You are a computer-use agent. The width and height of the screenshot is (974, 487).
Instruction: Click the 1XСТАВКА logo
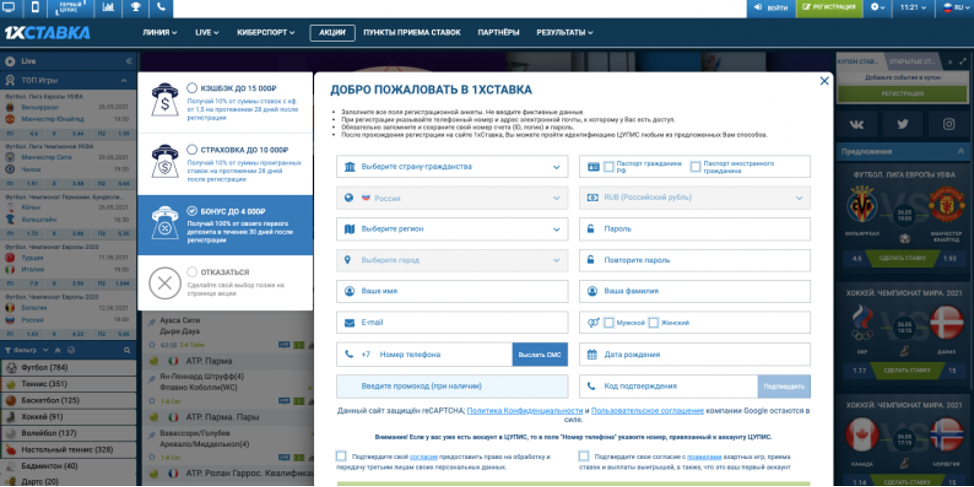click(x=48, y=33)
